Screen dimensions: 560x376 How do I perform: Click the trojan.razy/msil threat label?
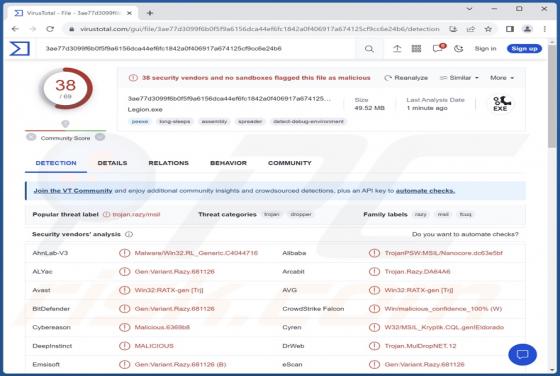pyautogui.click(x=136, y=214)
